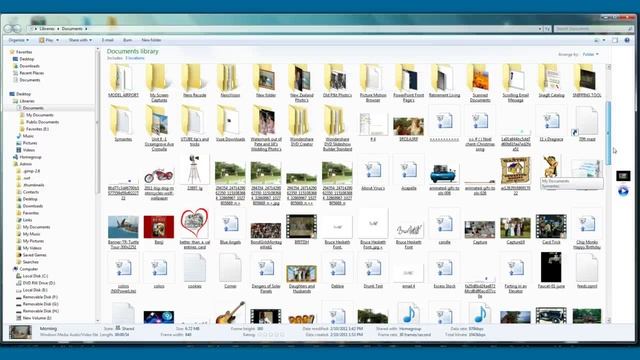Open Recent Places in Favorites
The width and height of the screenshot is (640, 360).
tap(31, 73)
